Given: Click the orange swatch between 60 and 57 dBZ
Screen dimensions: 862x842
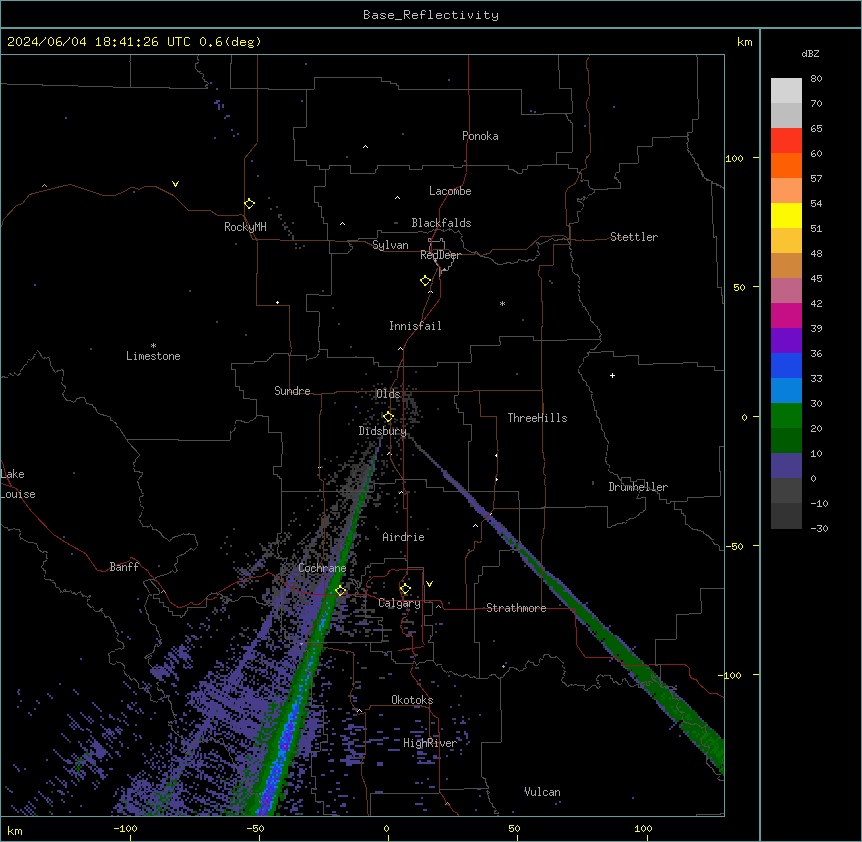Looking at the screenshot, I should [786, 165].
